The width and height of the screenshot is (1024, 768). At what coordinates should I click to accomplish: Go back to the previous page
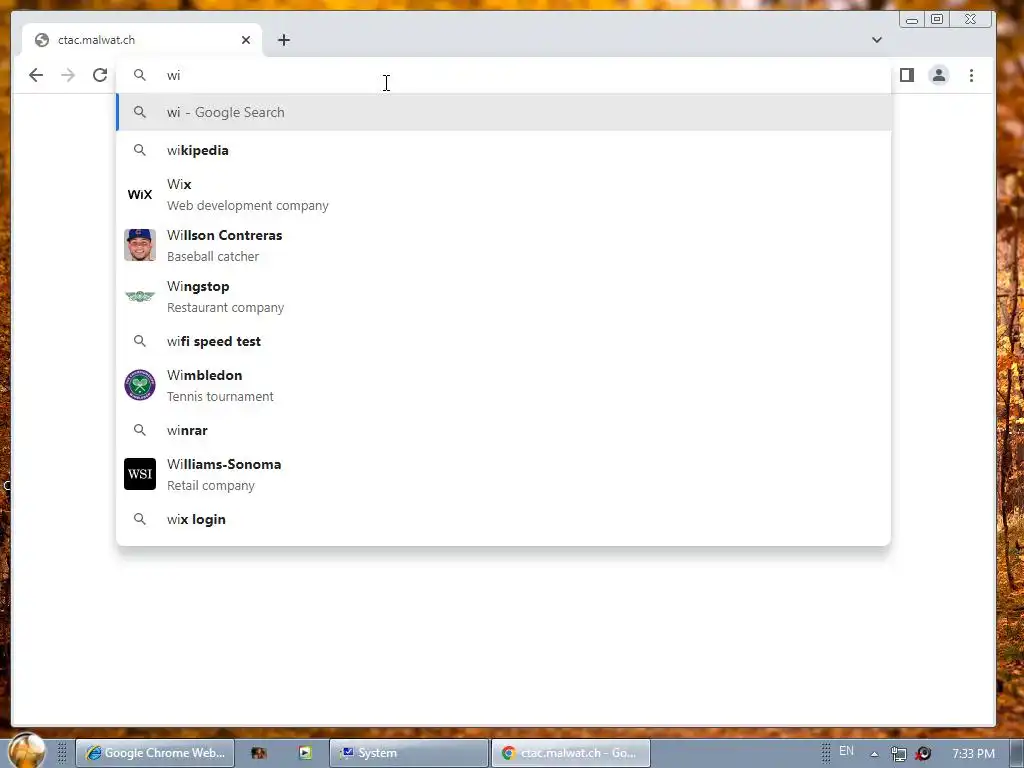point(36,75)
